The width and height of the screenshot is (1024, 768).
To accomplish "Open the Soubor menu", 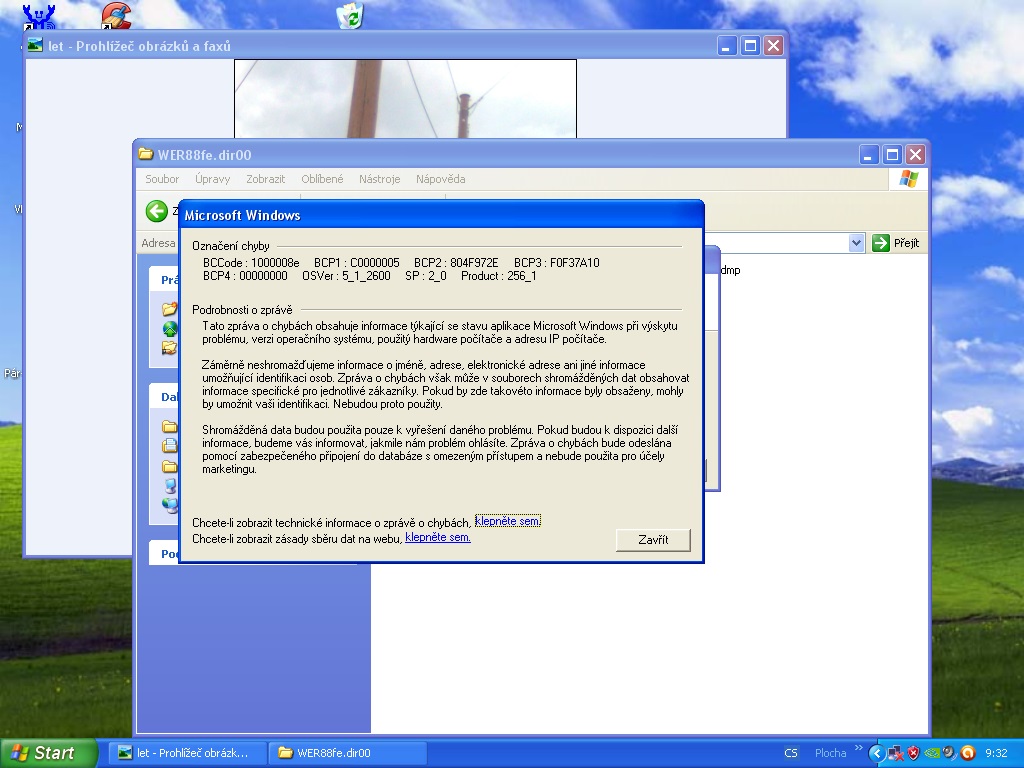I will [x=162, y=179].
